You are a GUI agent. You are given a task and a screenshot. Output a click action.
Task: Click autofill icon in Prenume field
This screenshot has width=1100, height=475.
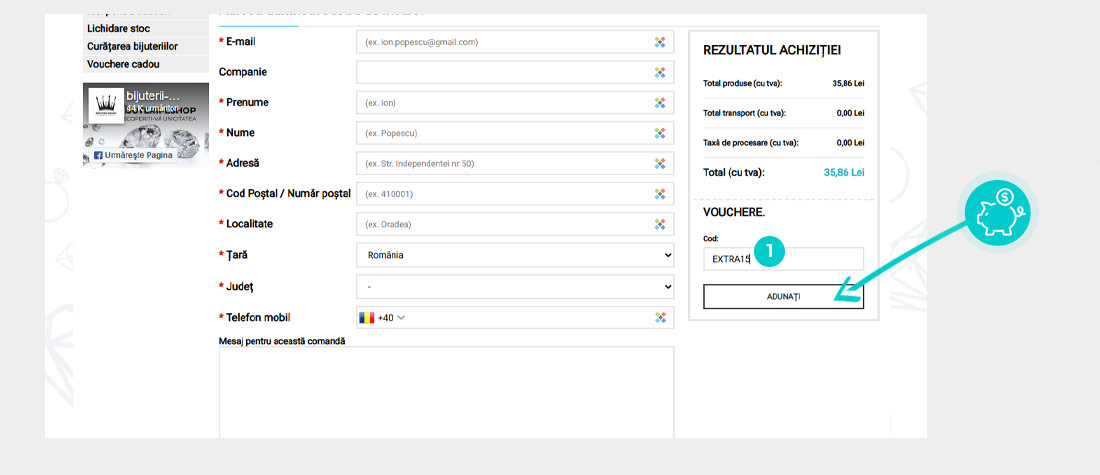(660, 103)
